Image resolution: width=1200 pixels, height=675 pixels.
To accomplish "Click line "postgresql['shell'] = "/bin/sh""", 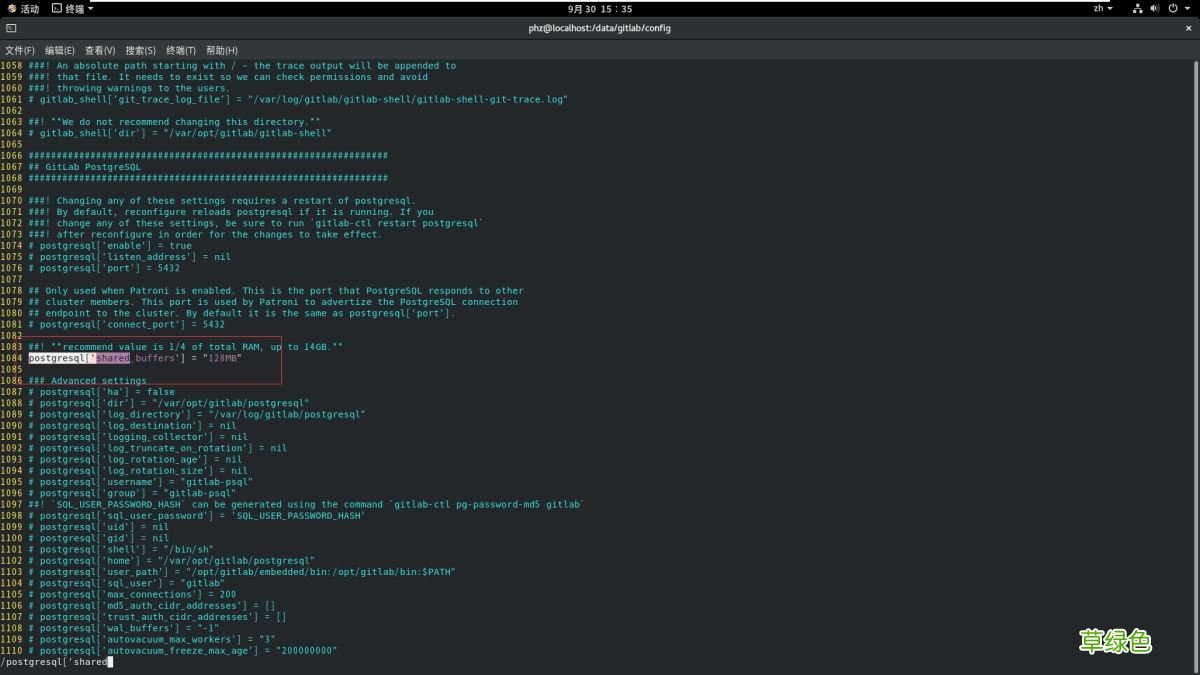I will pos(121,549).
